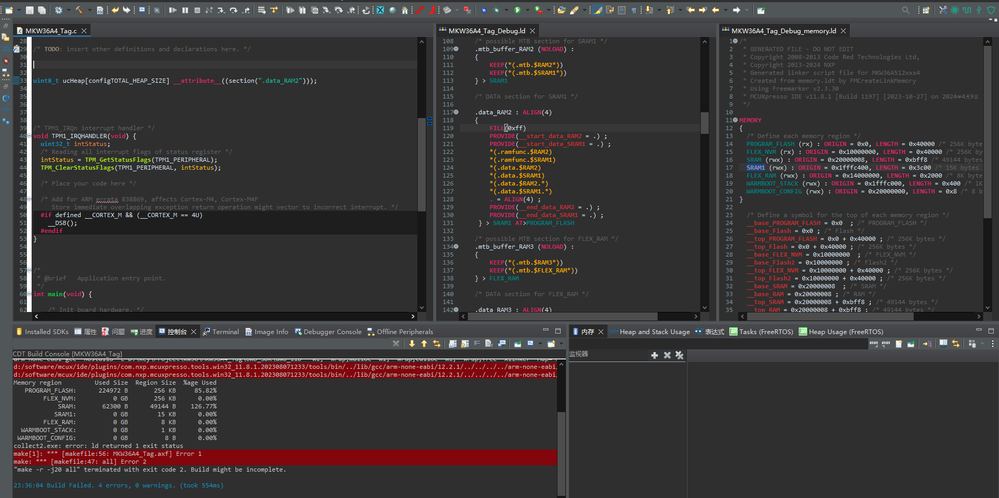999x498 pixels.
Task: Collapse the MEMORY block in memory.ld
Action: [x=735, y=120]
